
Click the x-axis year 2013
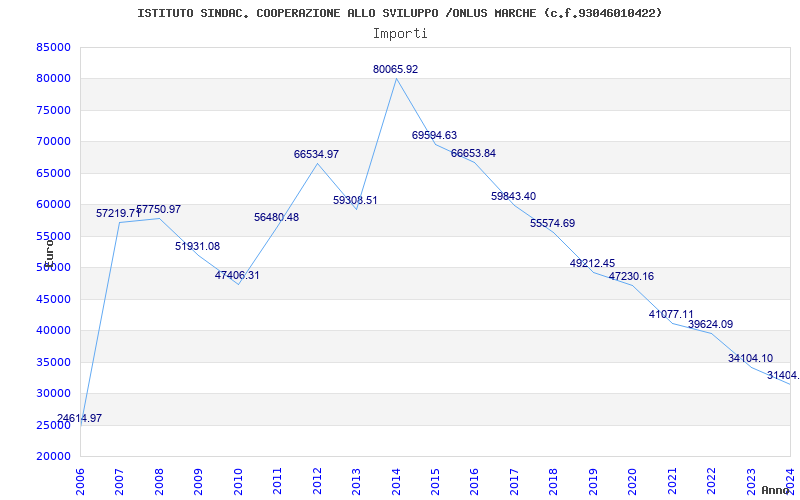(x=356, y=481)
